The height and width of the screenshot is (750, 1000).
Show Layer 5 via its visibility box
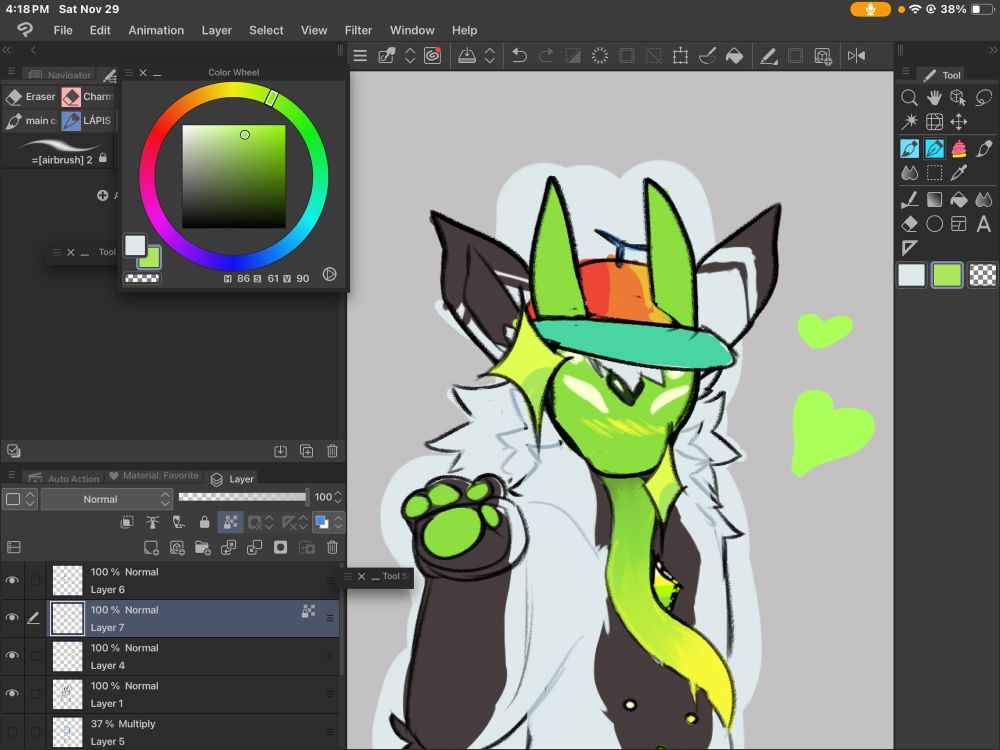click(x=11, y=732)
